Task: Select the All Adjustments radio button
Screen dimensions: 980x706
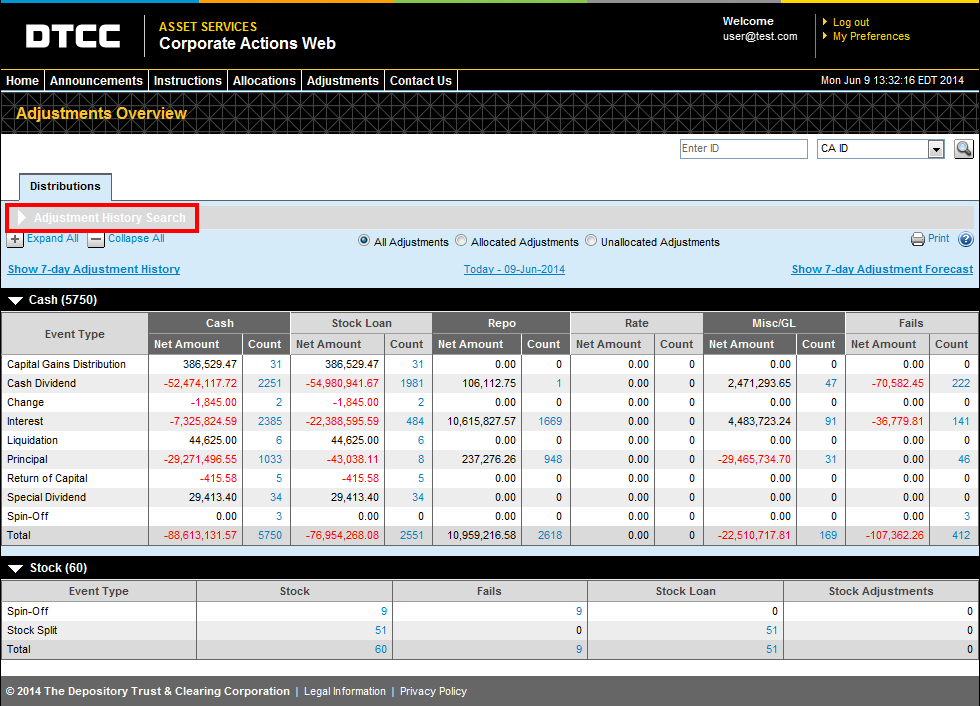Action: coord(364,241)
